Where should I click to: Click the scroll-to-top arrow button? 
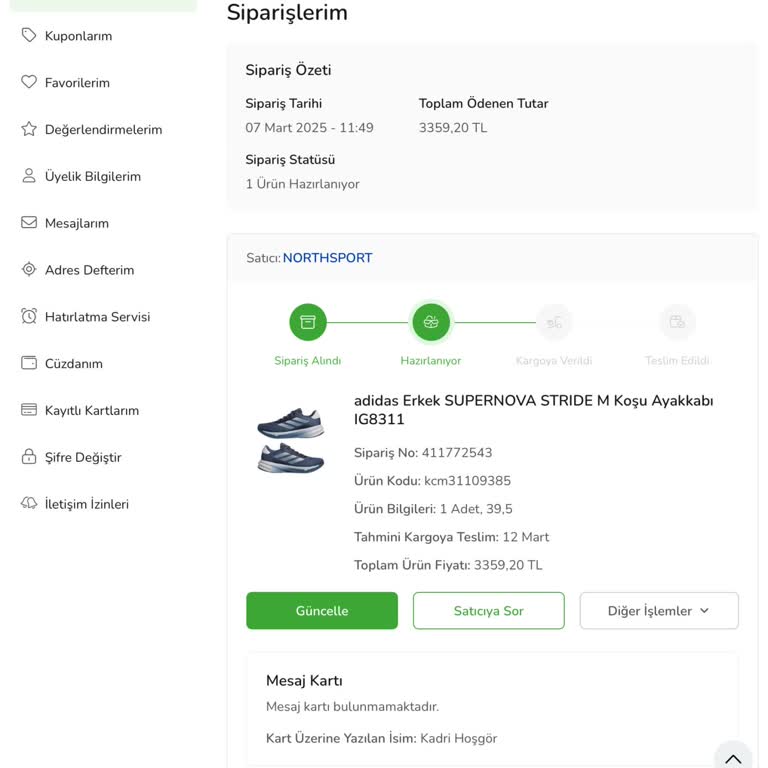(x=732, y=757)
